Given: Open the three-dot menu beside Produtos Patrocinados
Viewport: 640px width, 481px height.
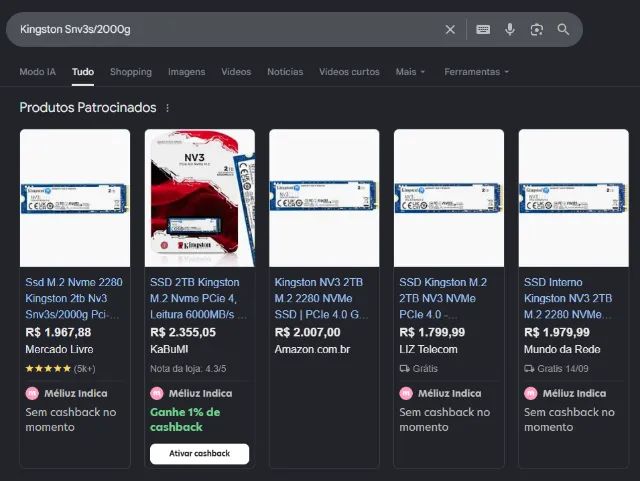Looking at the screenshot, I should 167,108.
